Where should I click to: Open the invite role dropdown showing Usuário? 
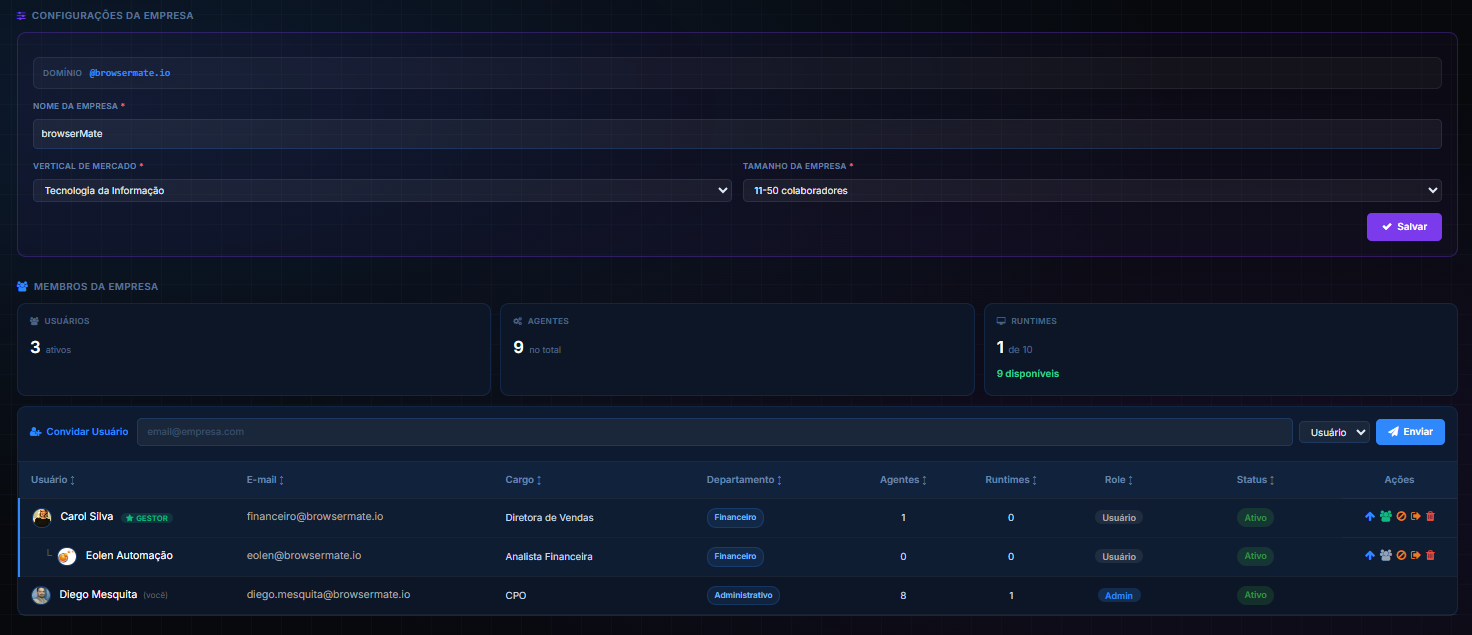click(x=1334, y=432)
